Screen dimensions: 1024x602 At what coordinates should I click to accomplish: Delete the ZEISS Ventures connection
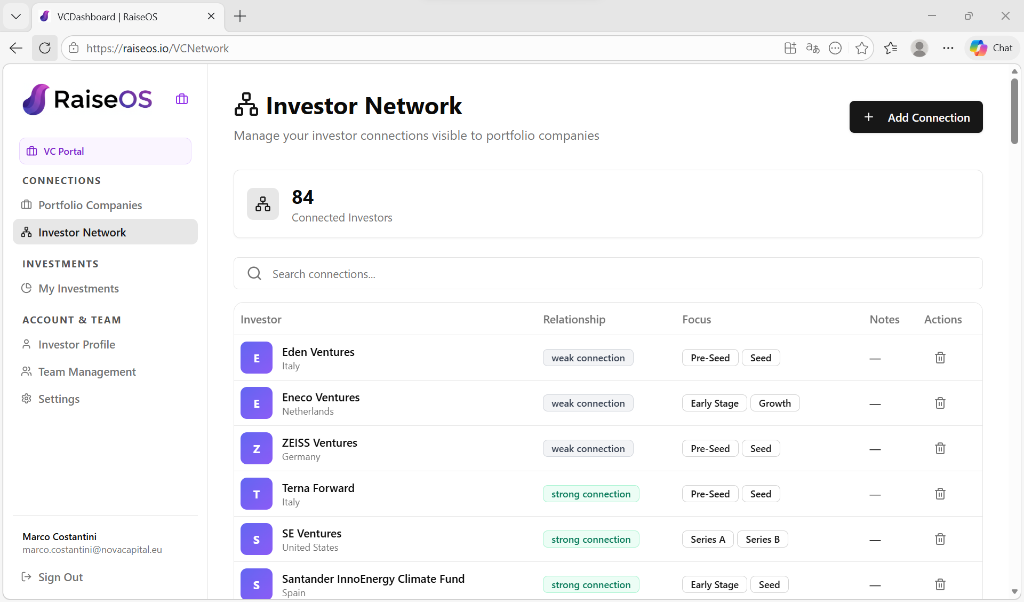pos(940,449)
